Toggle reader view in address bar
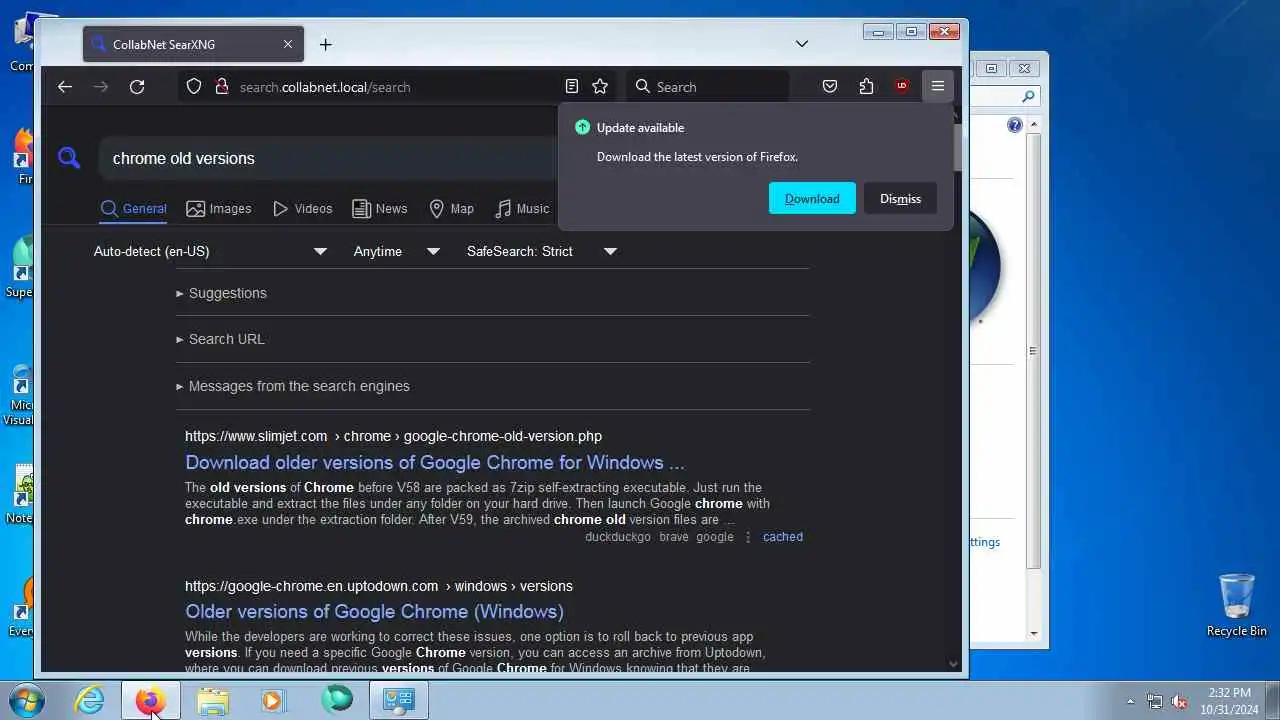1280x720 pixels. [x=572, y=87]
